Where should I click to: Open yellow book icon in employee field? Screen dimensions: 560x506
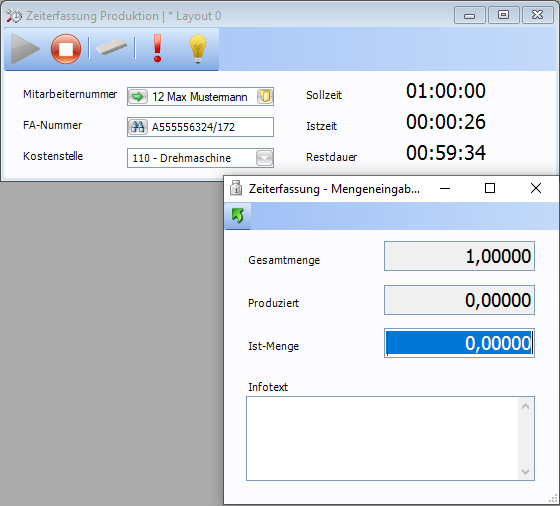coord(265,96)
